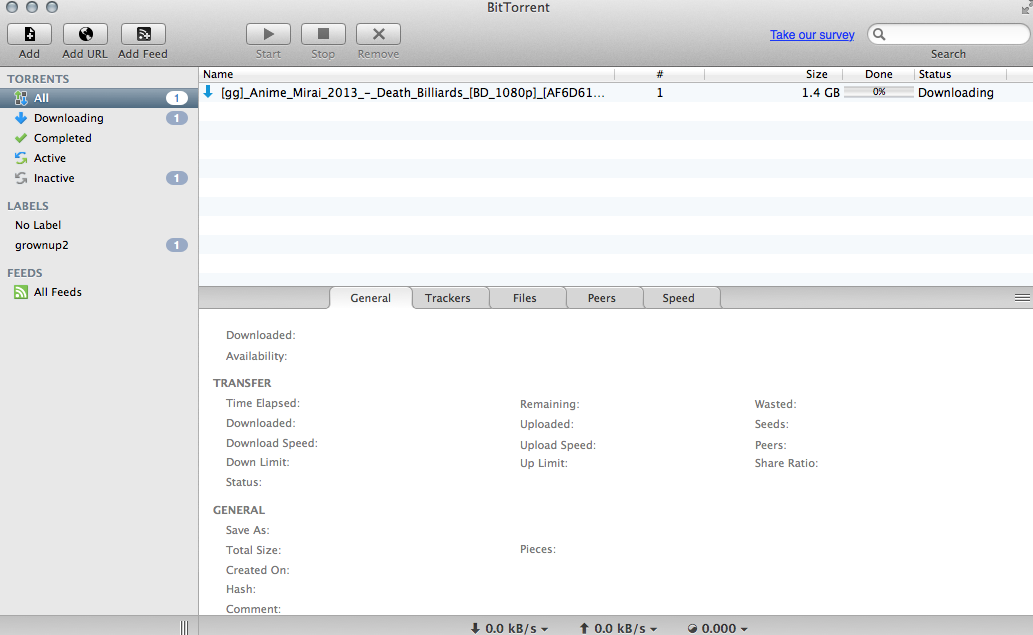Switch to the Files tab
Screen dimensions: 1033x635
click(525, 298)
